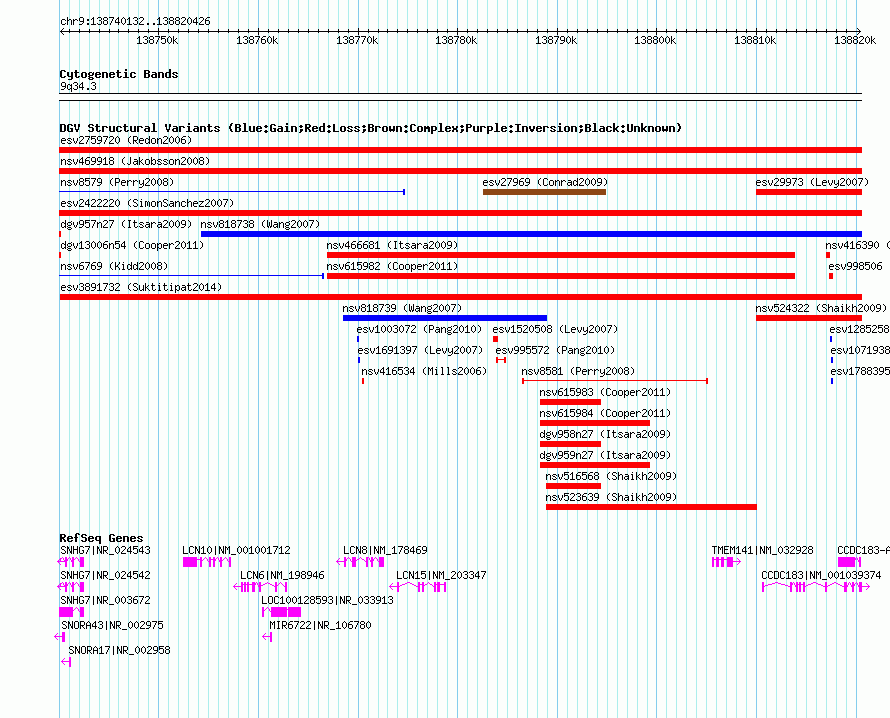
Task: Click the SNHG7|NR_024543 gene glyph
Action: coord(71,562)
